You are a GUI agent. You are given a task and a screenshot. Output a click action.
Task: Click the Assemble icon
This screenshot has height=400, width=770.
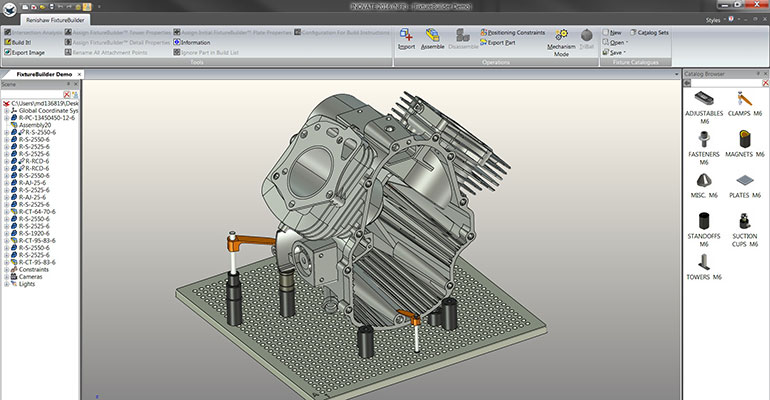click(432, 35)
